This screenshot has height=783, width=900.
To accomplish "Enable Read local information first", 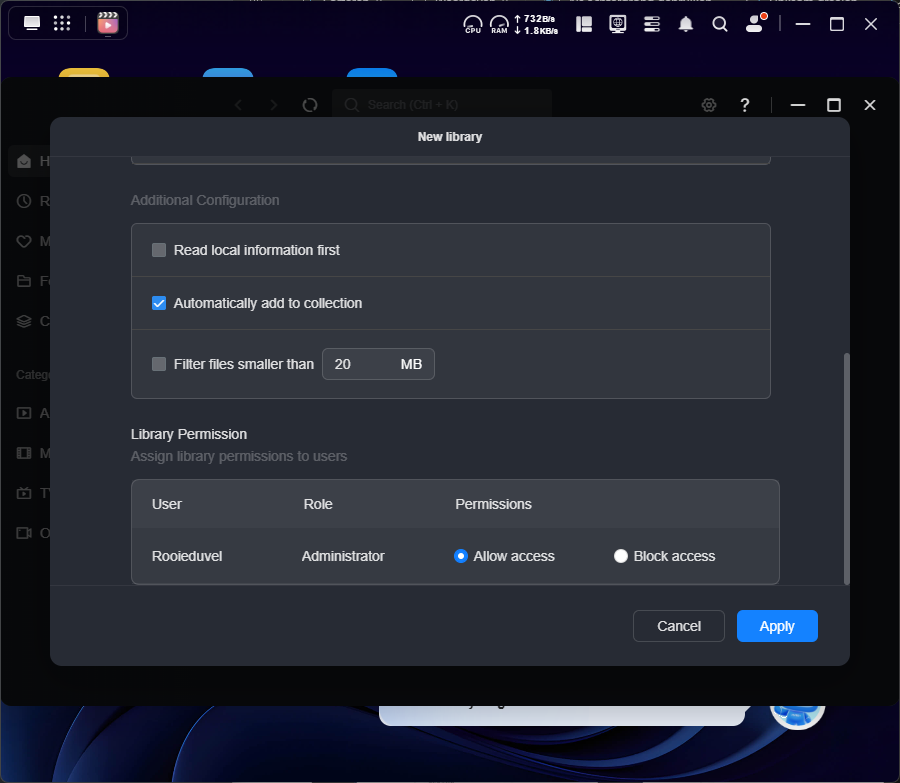I will [x=159, y=250].
